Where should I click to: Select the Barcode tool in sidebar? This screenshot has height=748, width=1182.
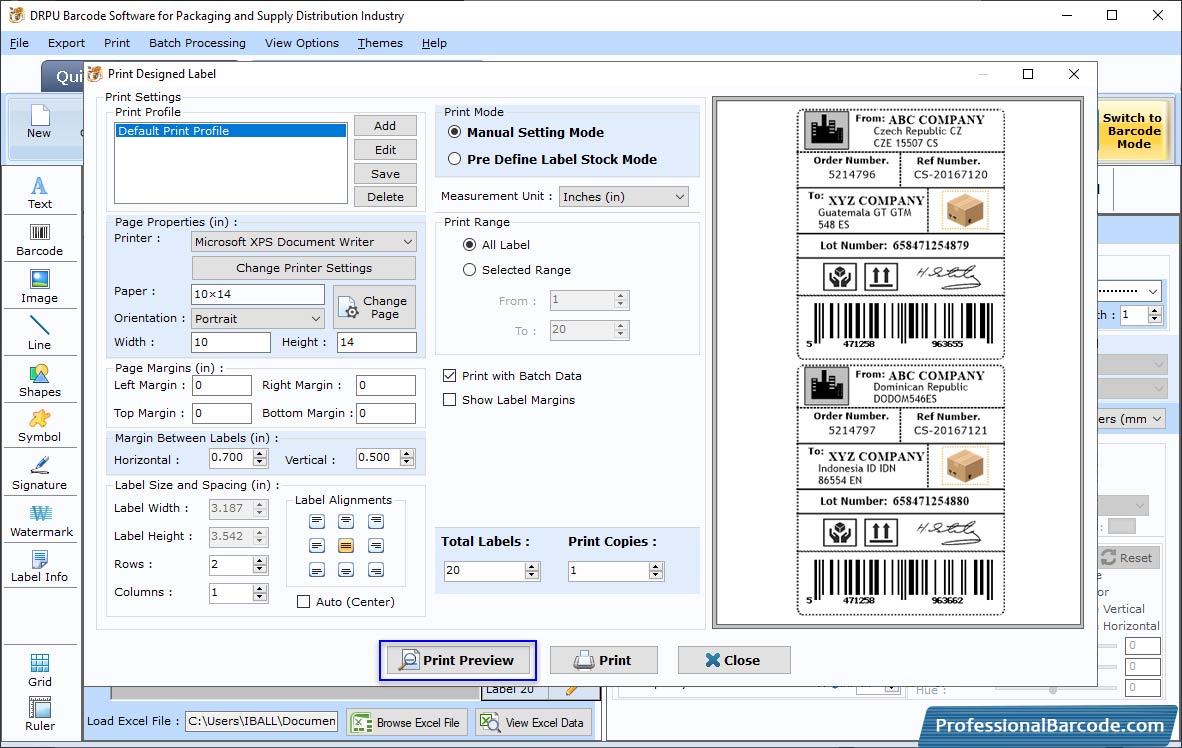pyautogui.click(x=39, y=240)
